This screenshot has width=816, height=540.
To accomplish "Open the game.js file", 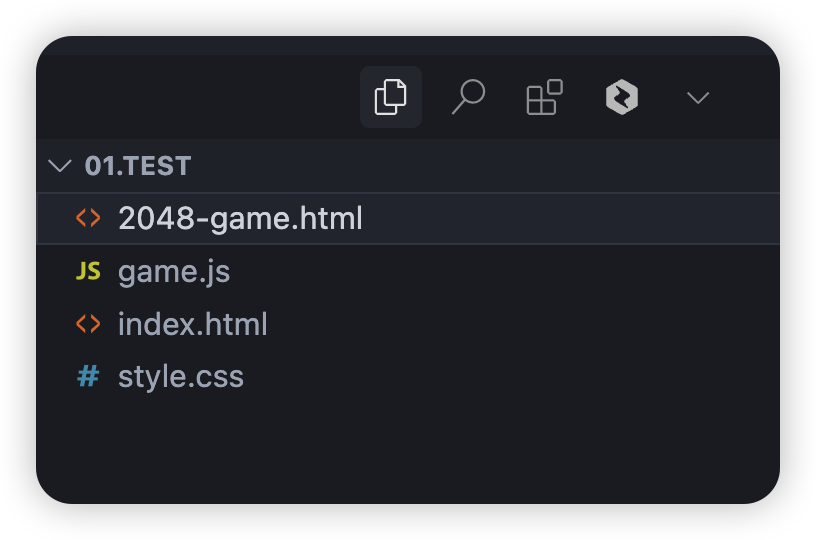I will pyautogui.click(x=174, y=271).
